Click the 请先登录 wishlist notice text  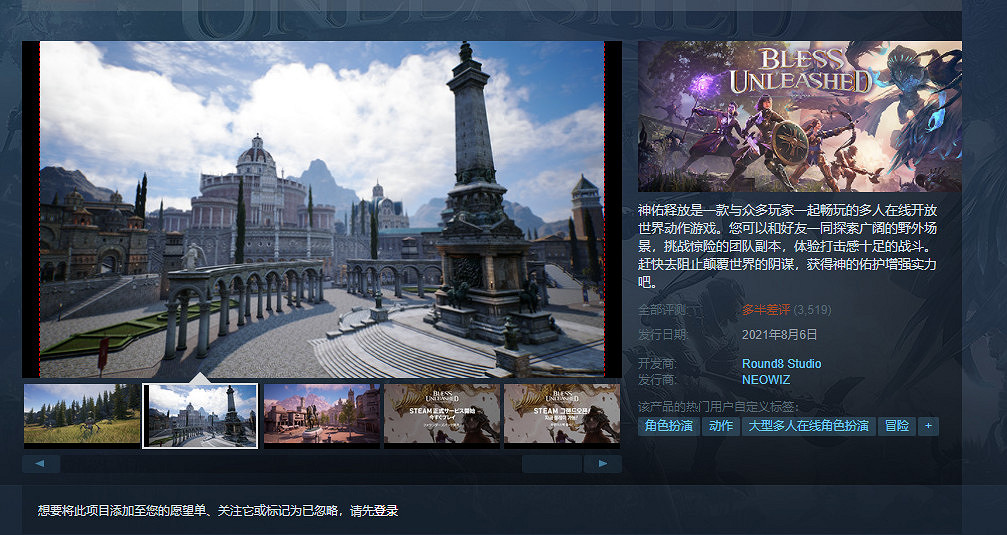(x=374, y=511)
